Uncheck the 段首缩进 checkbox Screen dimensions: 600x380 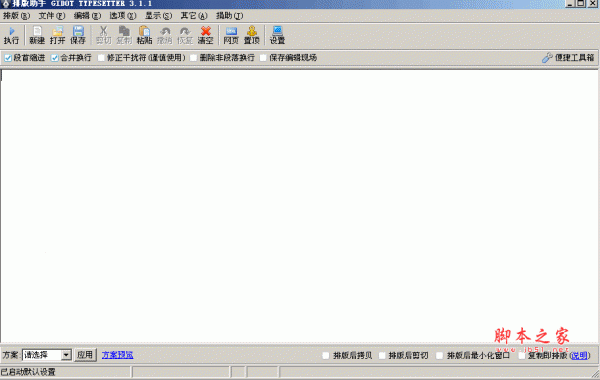(x=8, y=58)
